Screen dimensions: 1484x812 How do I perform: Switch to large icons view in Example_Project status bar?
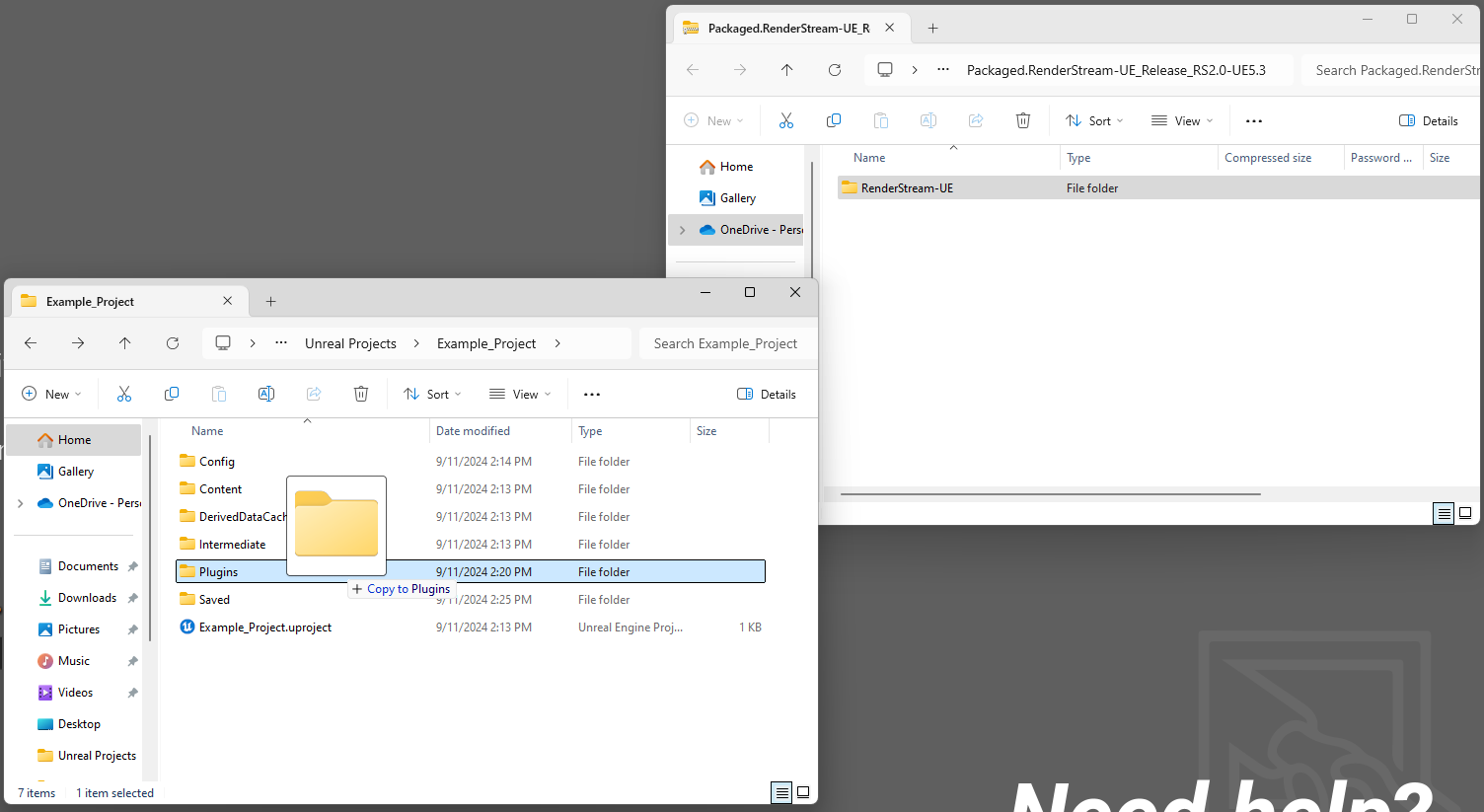click(803, 792)
